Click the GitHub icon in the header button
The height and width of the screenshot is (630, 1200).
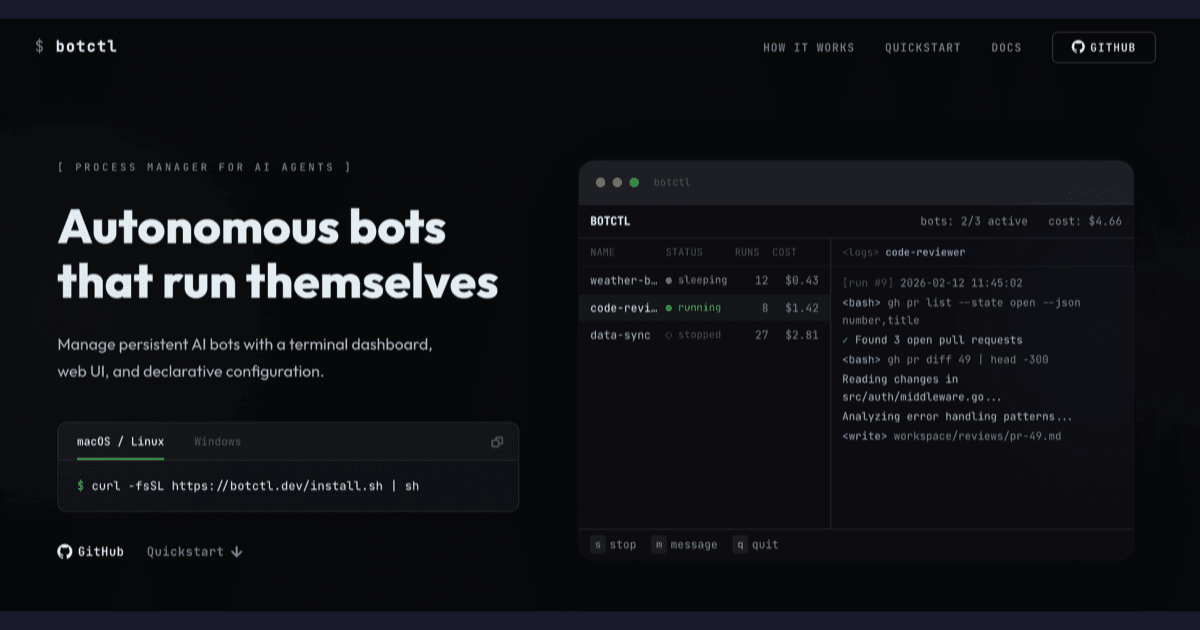coord(1077,47)
